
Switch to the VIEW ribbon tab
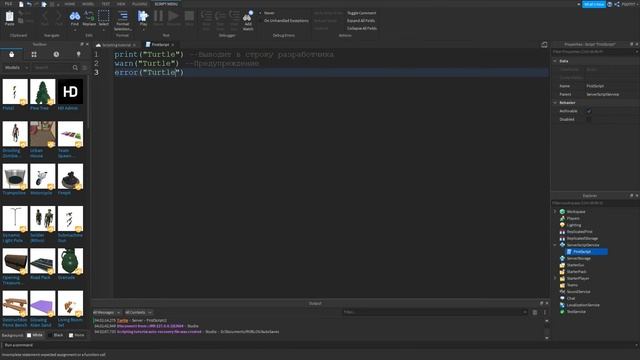point(121,4)
